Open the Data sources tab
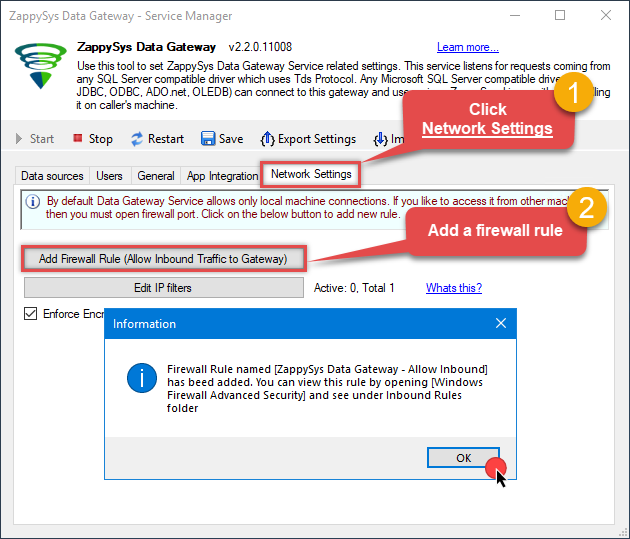This screenshot has height=539, width=630. tap(52, 176)
